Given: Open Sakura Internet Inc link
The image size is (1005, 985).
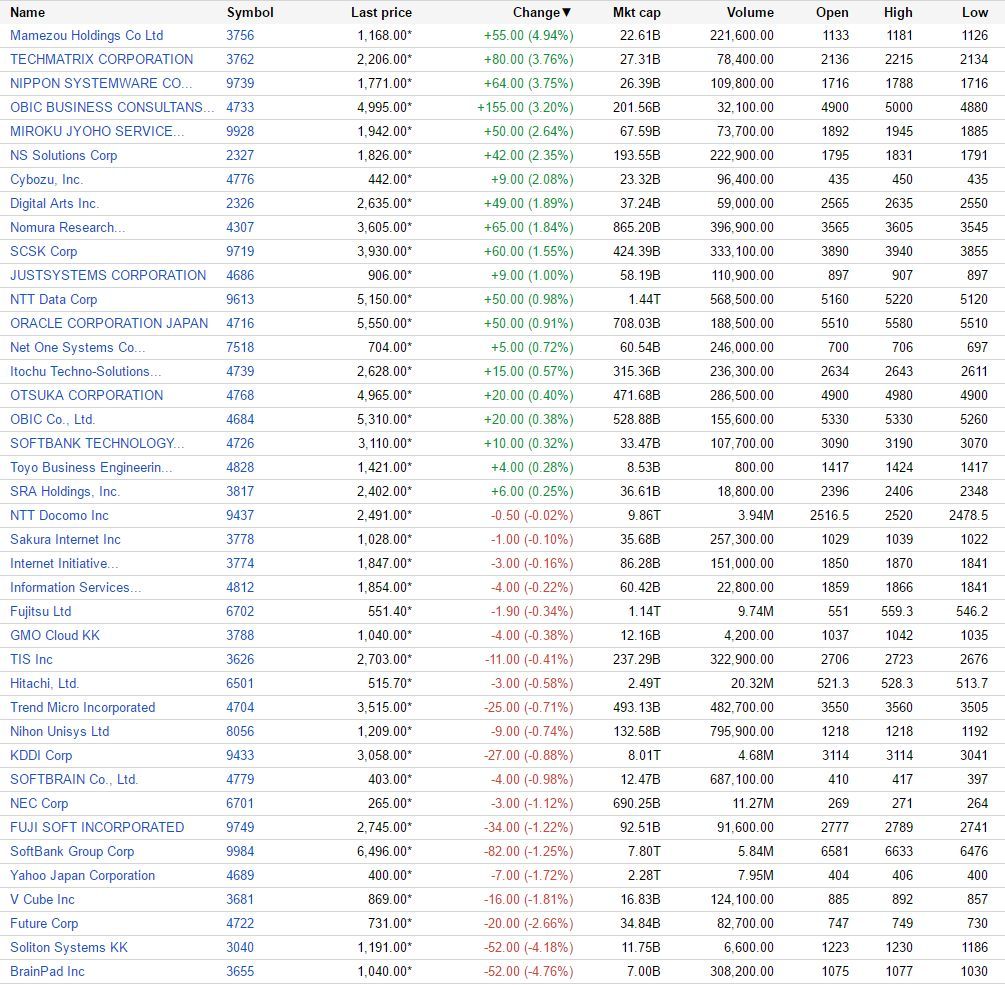Looking at the screenshot, I should coord(65,540).
